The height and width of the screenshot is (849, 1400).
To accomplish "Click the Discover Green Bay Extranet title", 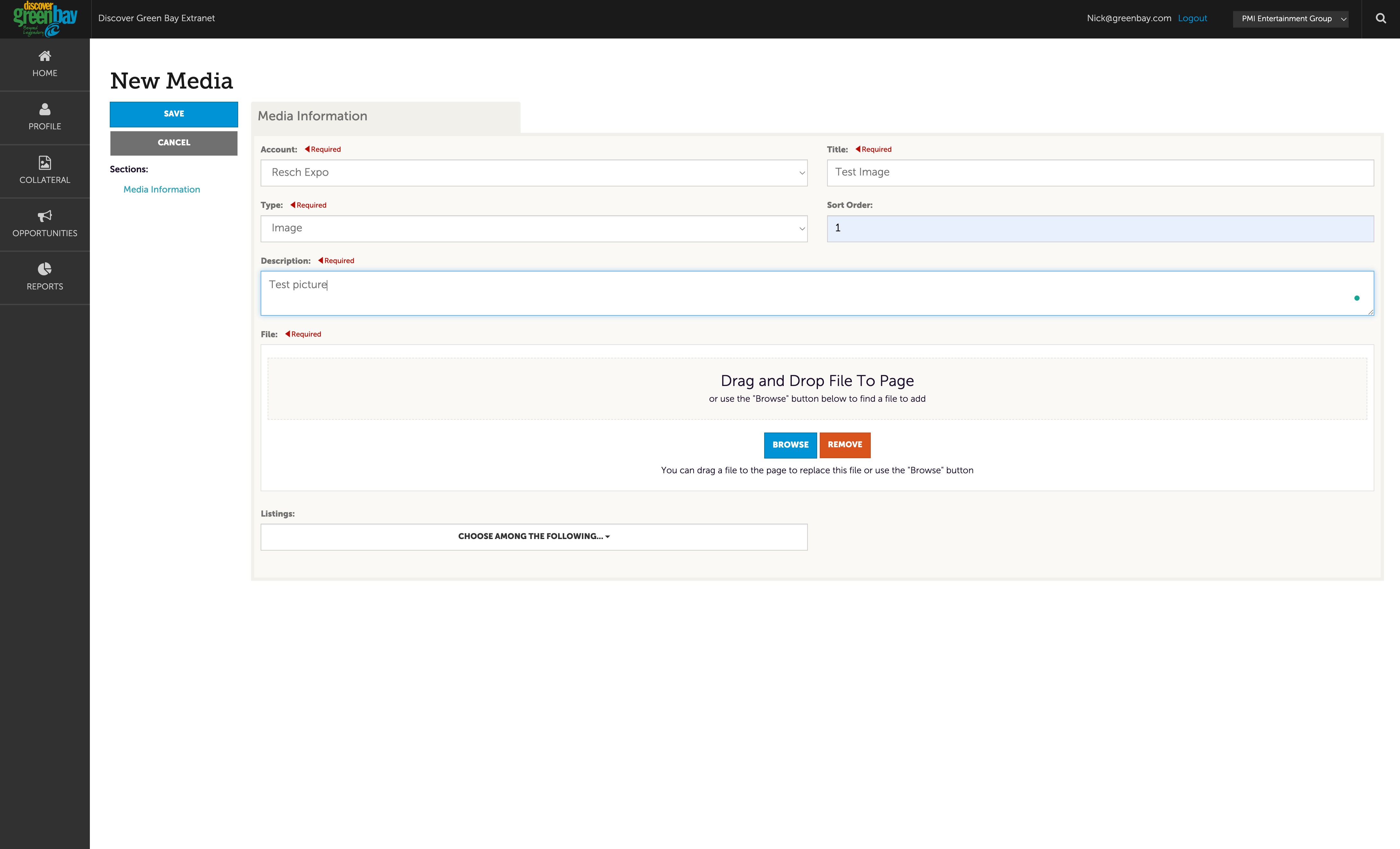I will [156, 18].
